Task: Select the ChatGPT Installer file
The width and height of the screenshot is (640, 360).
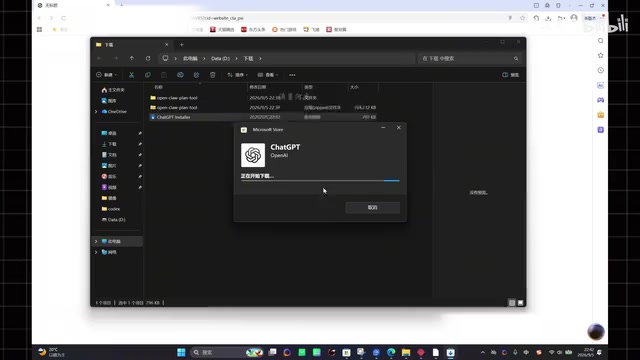Action: point(263,117)
